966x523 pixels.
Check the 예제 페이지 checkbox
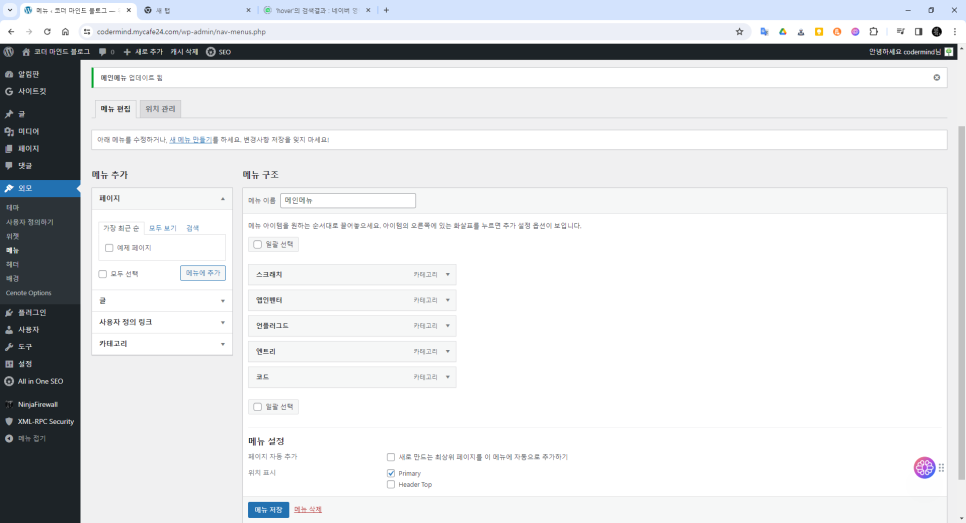coord(109,248)
